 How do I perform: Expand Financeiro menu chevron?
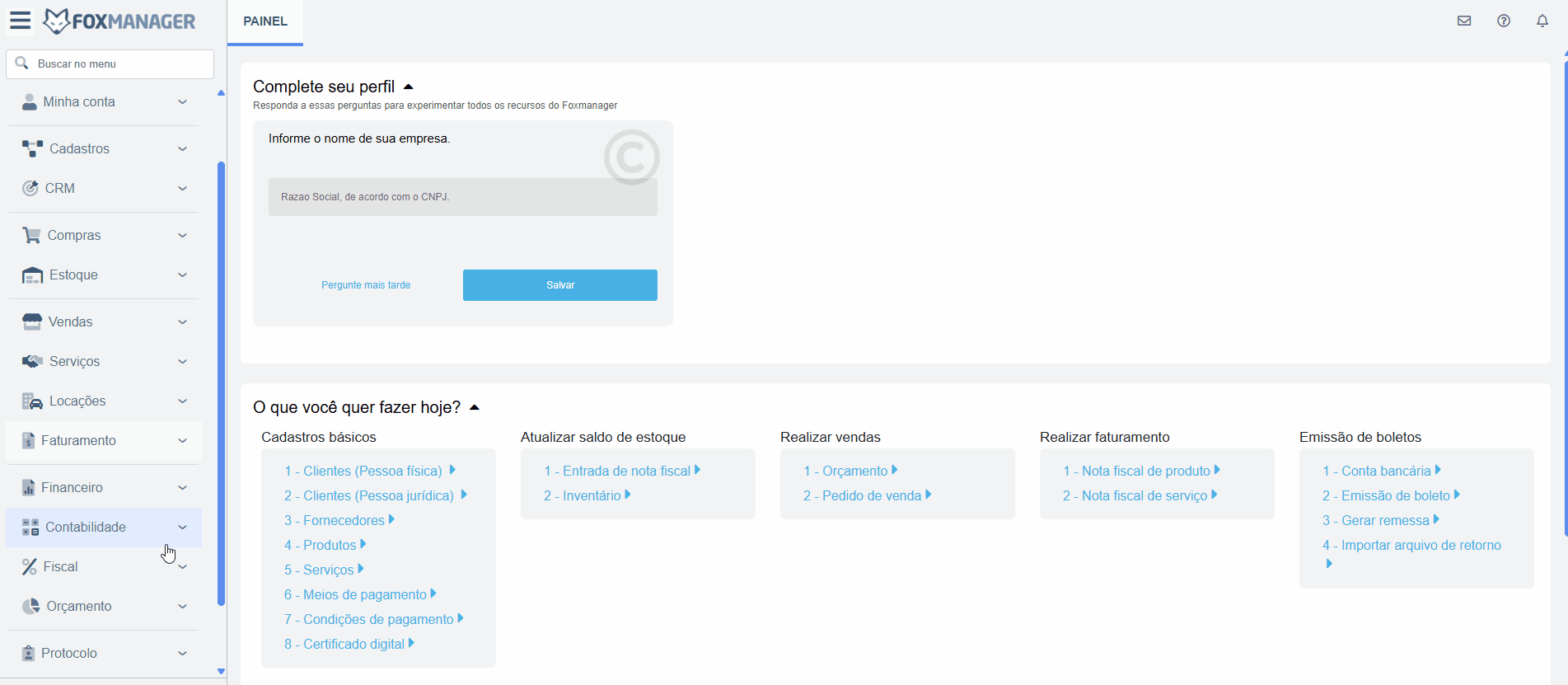point(183,487)
